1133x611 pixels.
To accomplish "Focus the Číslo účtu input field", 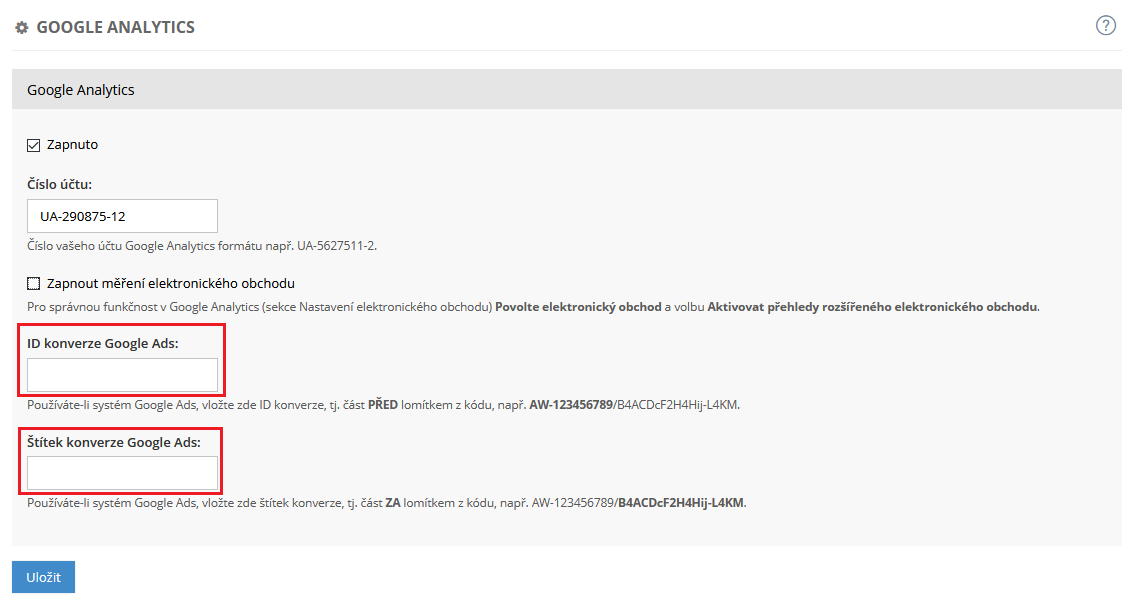I will click(x=122, y=216).
